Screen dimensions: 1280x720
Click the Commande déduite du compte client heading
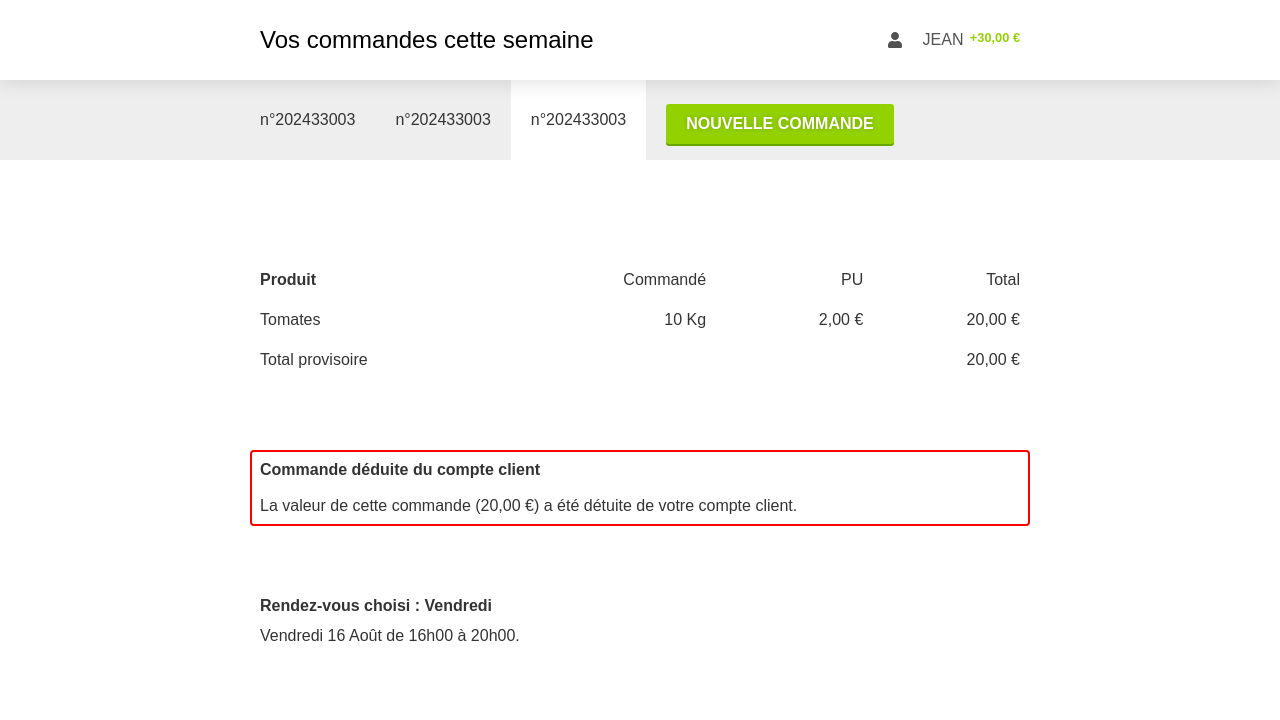click(400, 470)
